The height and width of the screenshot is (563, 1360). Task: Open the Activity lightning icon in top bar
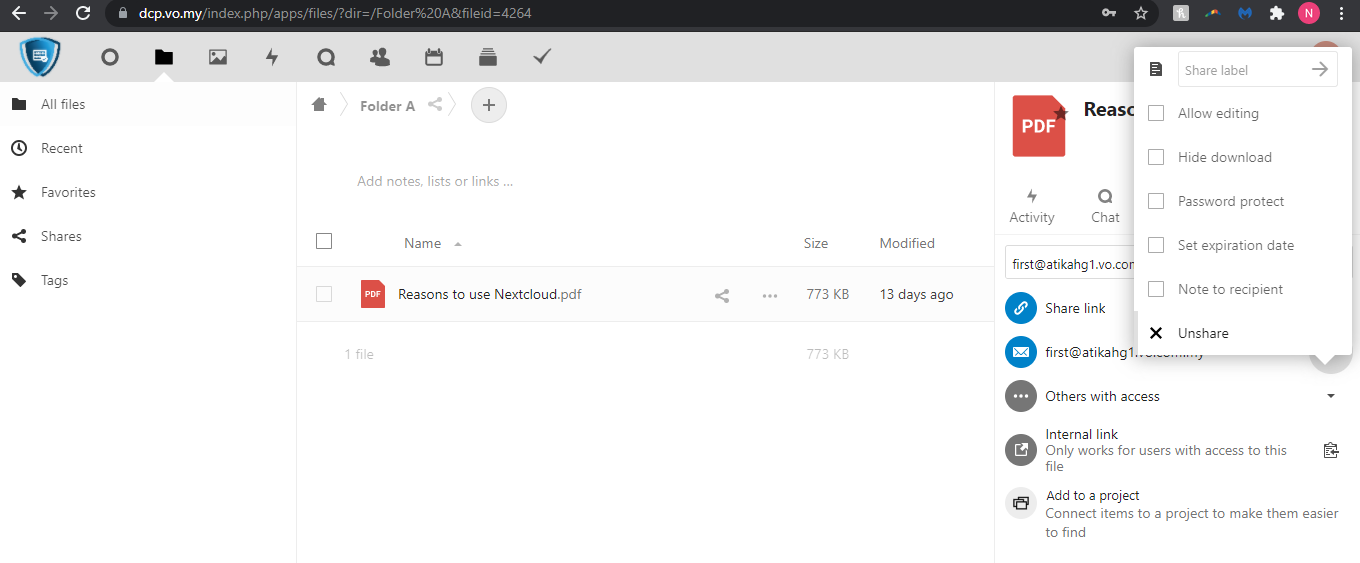pos(272,57)
